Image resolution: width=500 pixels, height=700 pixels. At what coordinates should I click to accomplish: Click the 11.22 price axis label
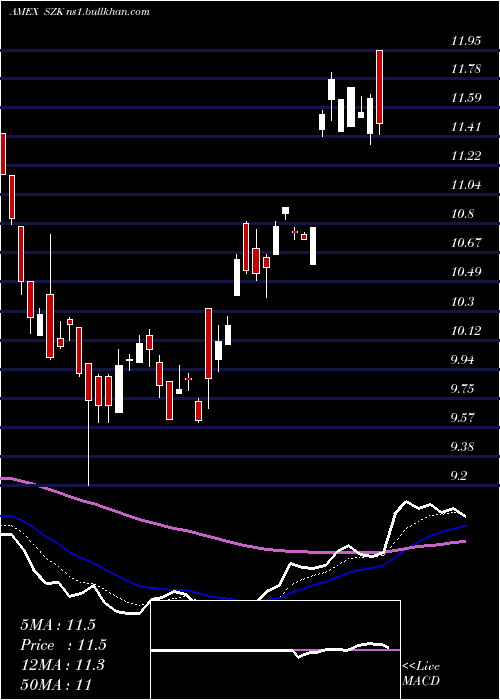coord(466,156)
